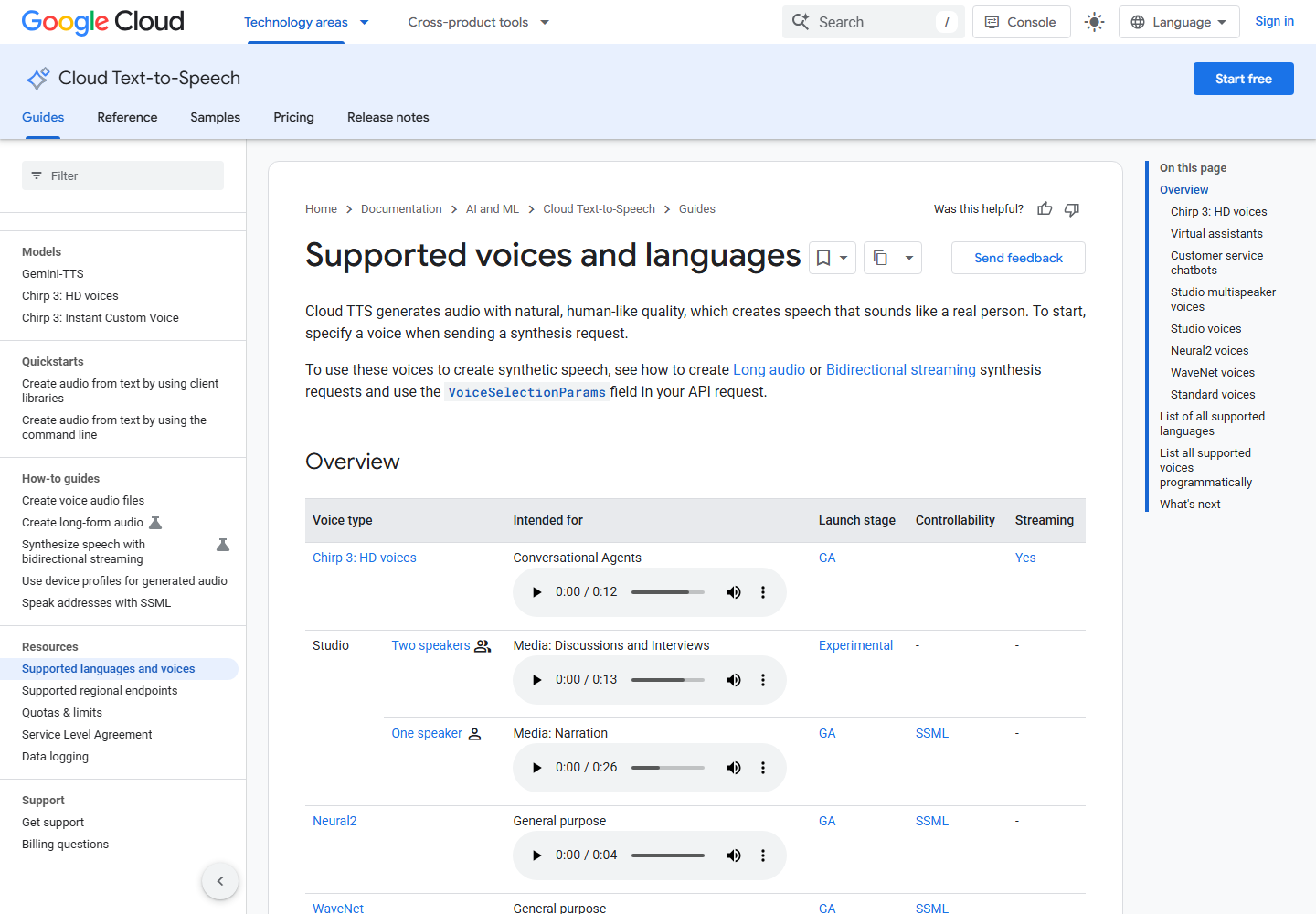Viewport: 1316px width, 914px height.
Task: Play the Studio One speaker audio sample
Action: click(x=536, y=768)
